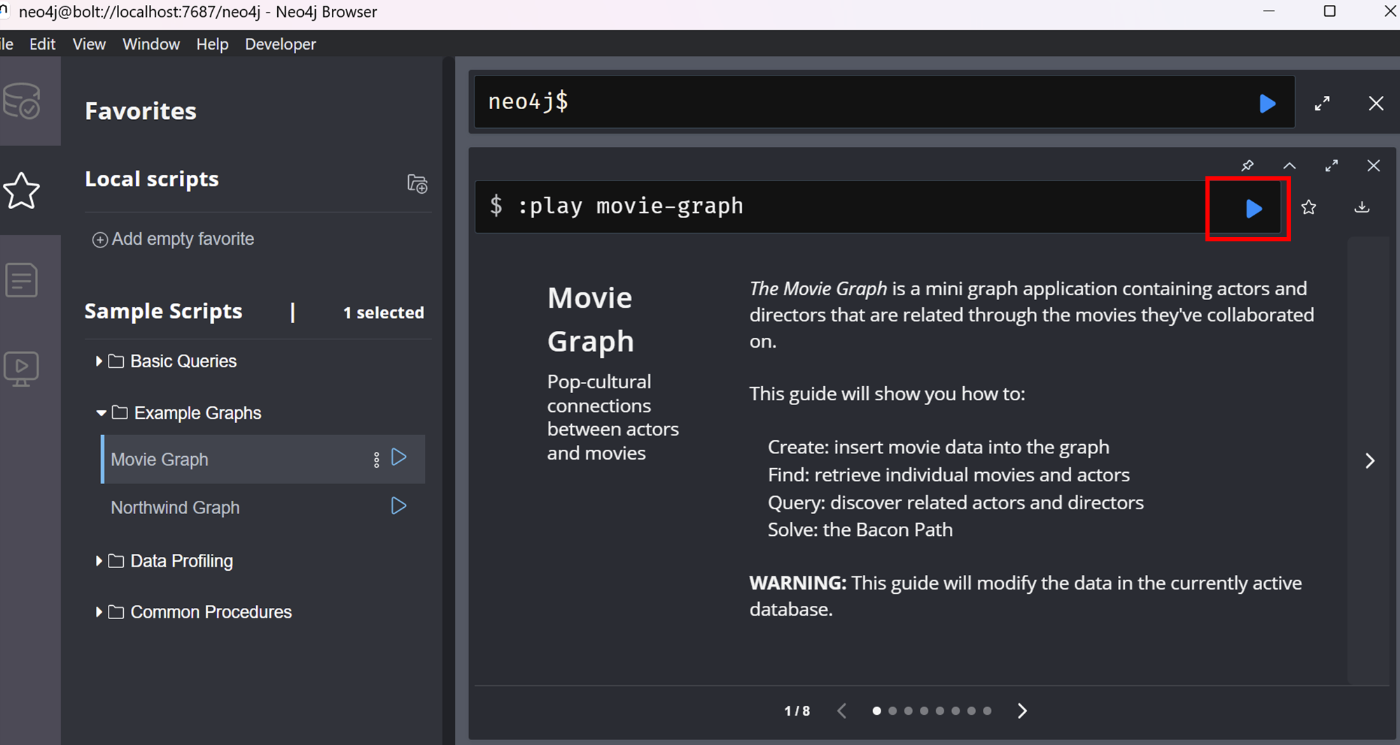Expand the Data Profiling folder
Image resolution: width=1400 pixels, height=745 pixels.
click(x=99, y=561)
